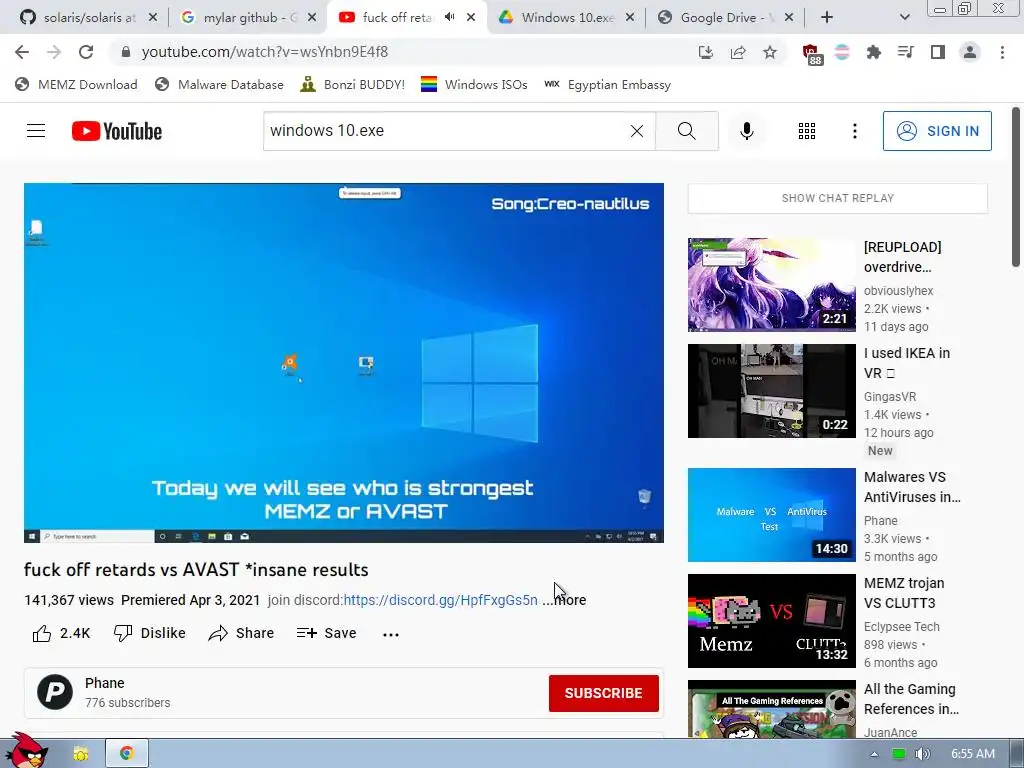
Task: Show hidden tray icons arrow
Action: (x=874, y=754)
